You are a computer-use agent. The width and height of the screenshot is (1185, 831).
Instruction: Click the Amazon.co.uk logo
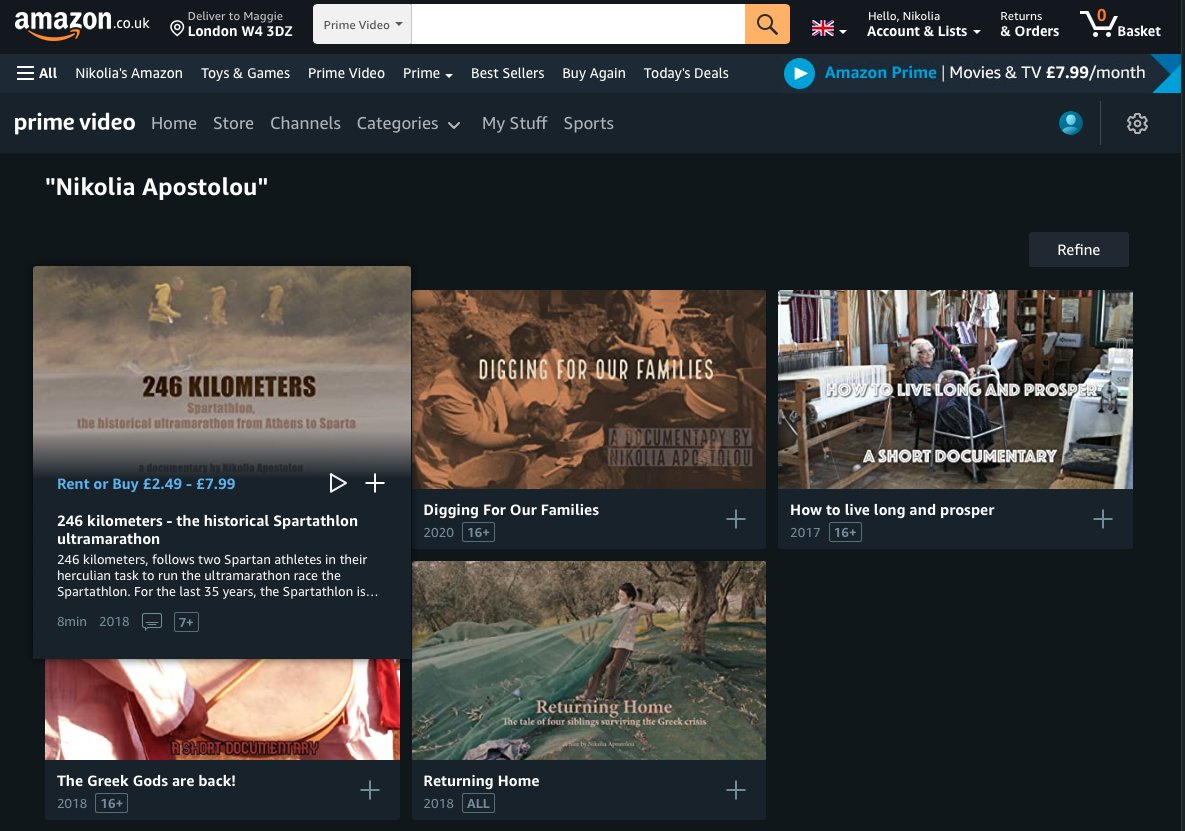[82, 24]
